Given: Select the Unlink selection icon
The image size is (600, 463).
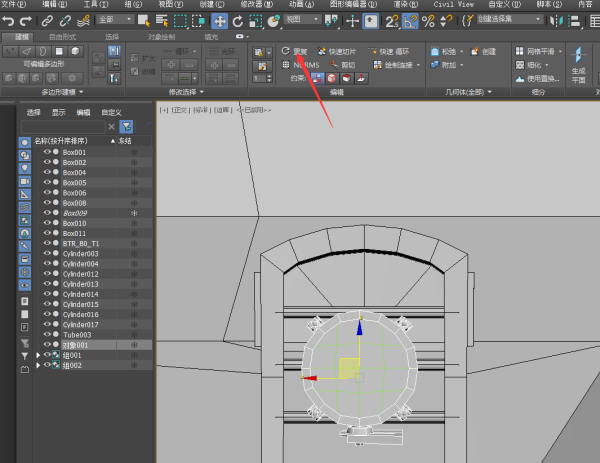Looking at the screenshot, I should tap(65, 21).
